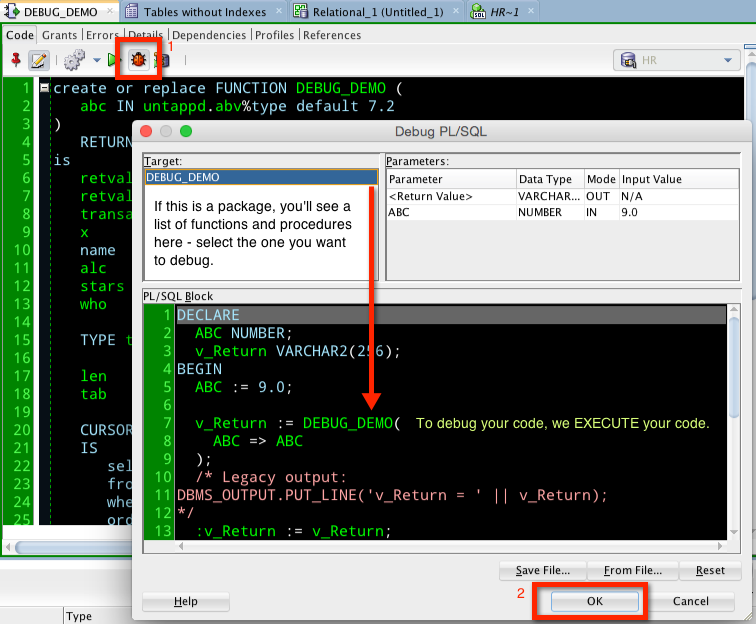Open the HR connection dropdown

pyautogui.click(x=728, y=60)
